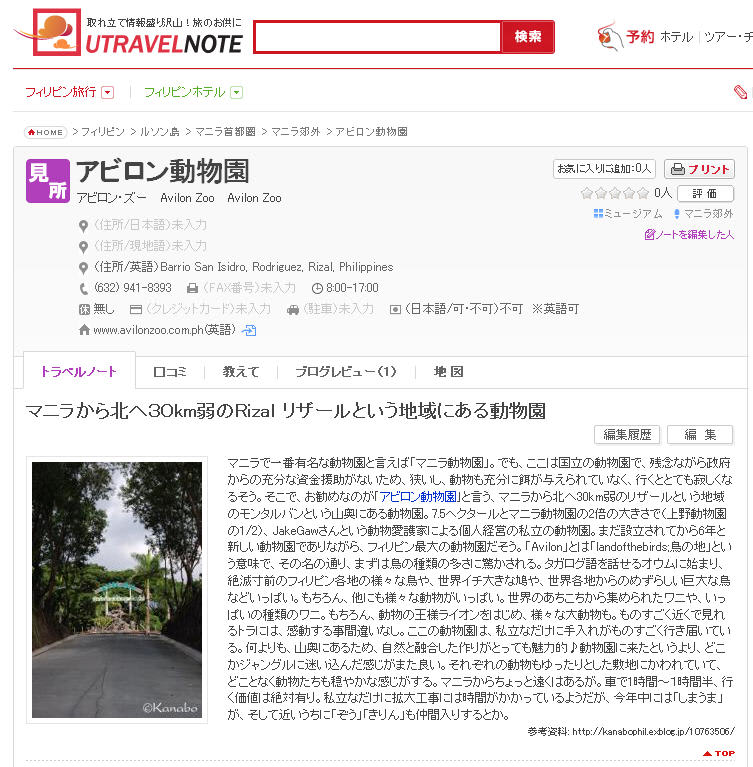
Task: Click the プリント print button
Action: tap(700, 169)
